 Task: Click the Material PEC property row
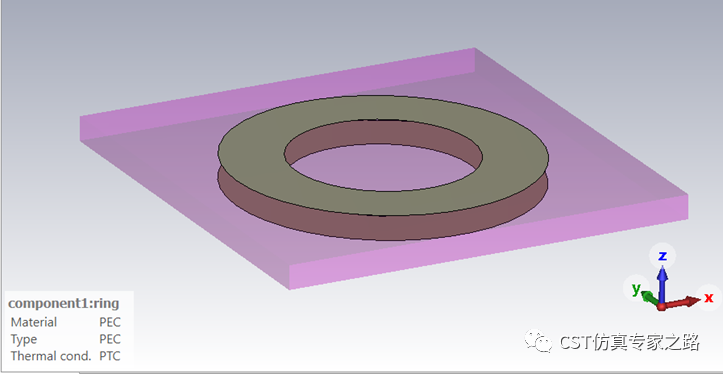click(x=65, y=321)
